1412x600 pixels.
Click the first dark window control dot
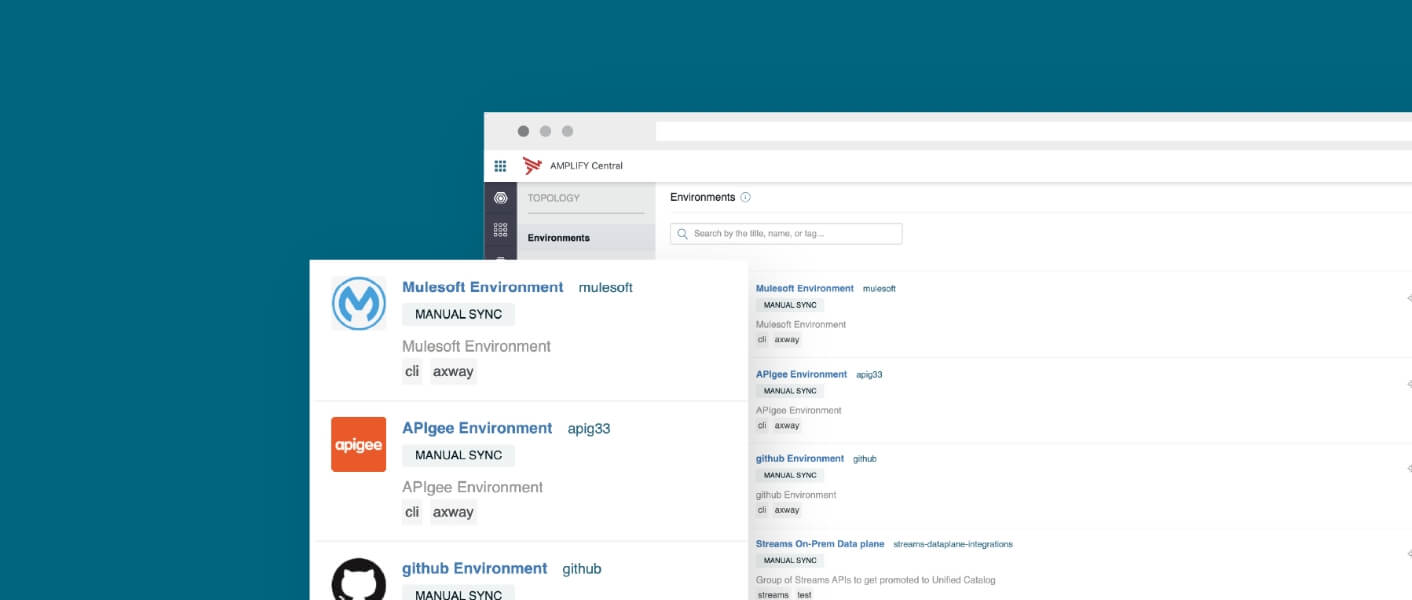coord(523,131)
